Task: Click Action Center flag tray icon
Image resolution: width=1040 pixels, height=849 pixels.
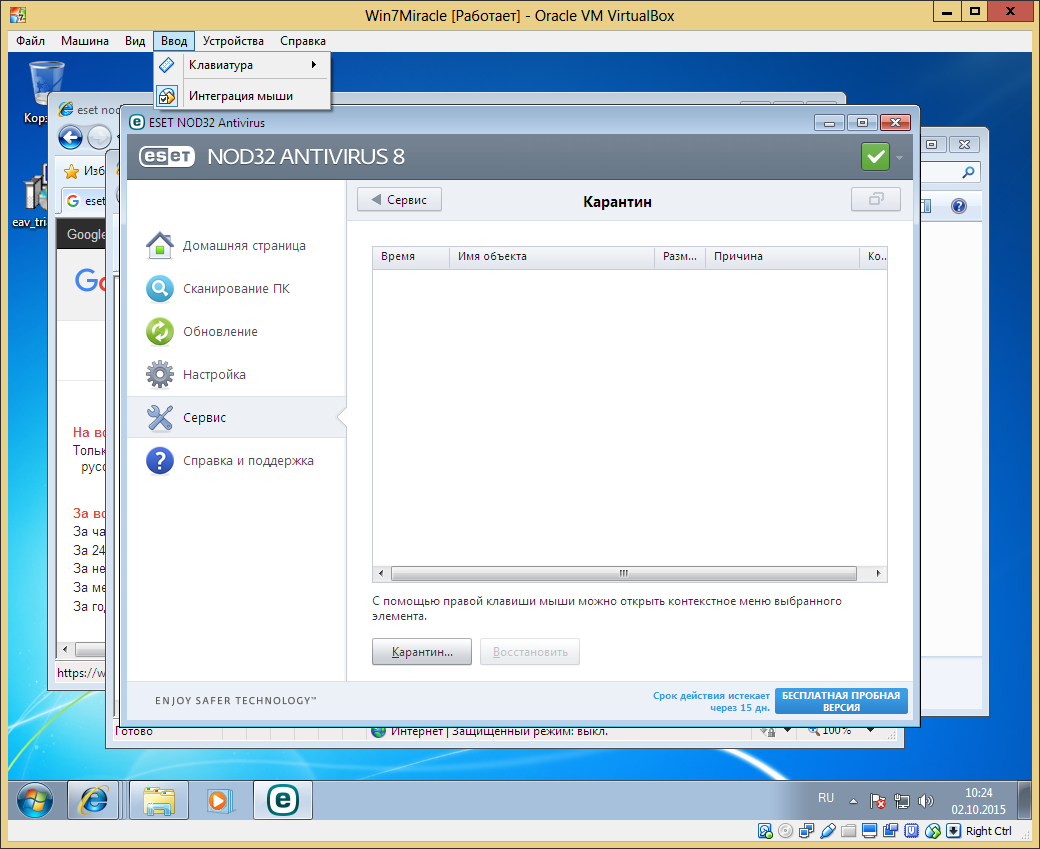Action: [x=878, y=801]
